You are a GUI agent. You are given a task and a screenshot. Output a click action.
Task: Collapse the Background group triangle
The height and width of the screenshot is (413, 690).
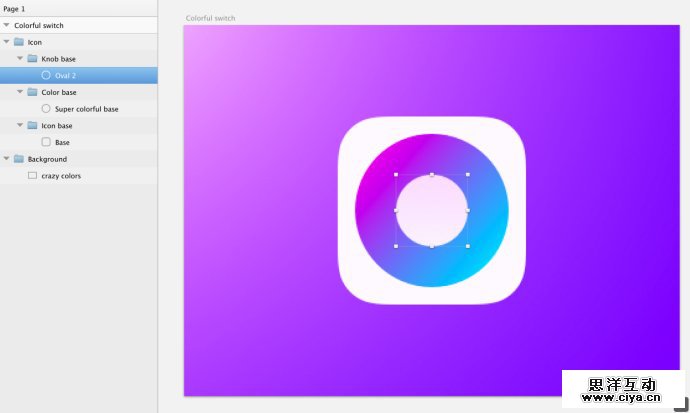pyautogui.click(x=7, y=159)
